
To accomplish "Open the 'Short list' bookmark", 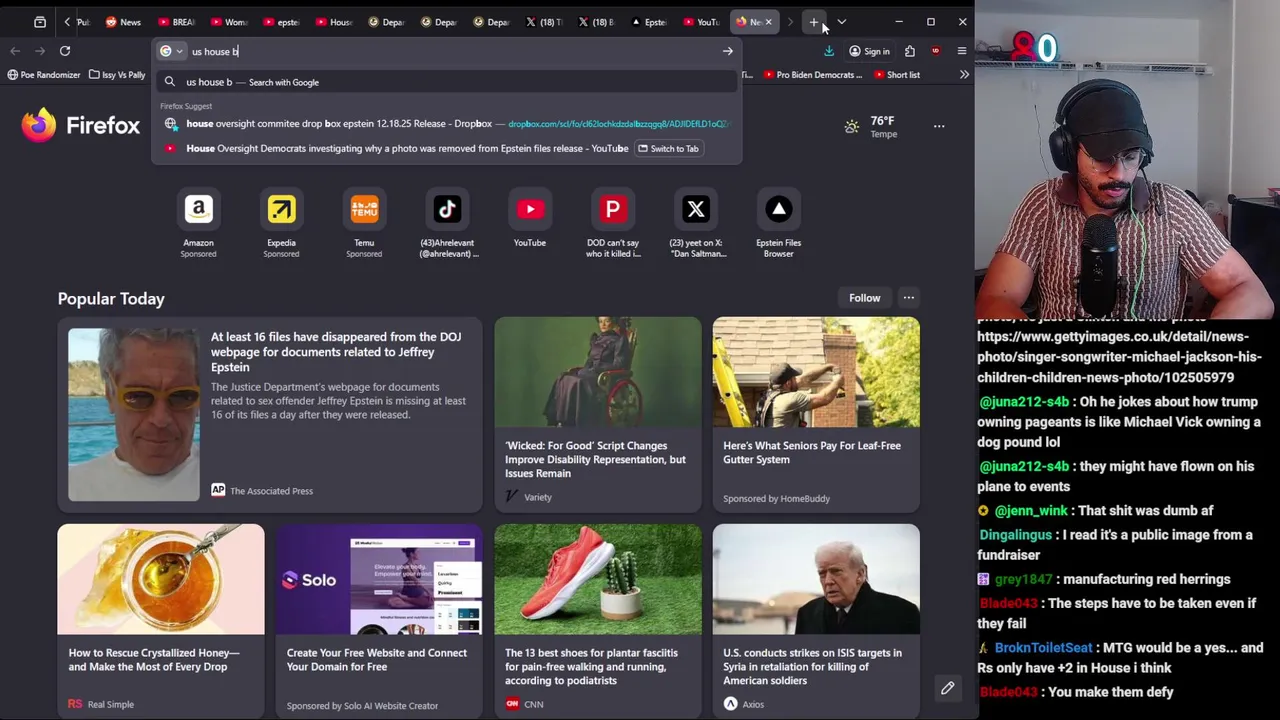I will tap(896, 75).
